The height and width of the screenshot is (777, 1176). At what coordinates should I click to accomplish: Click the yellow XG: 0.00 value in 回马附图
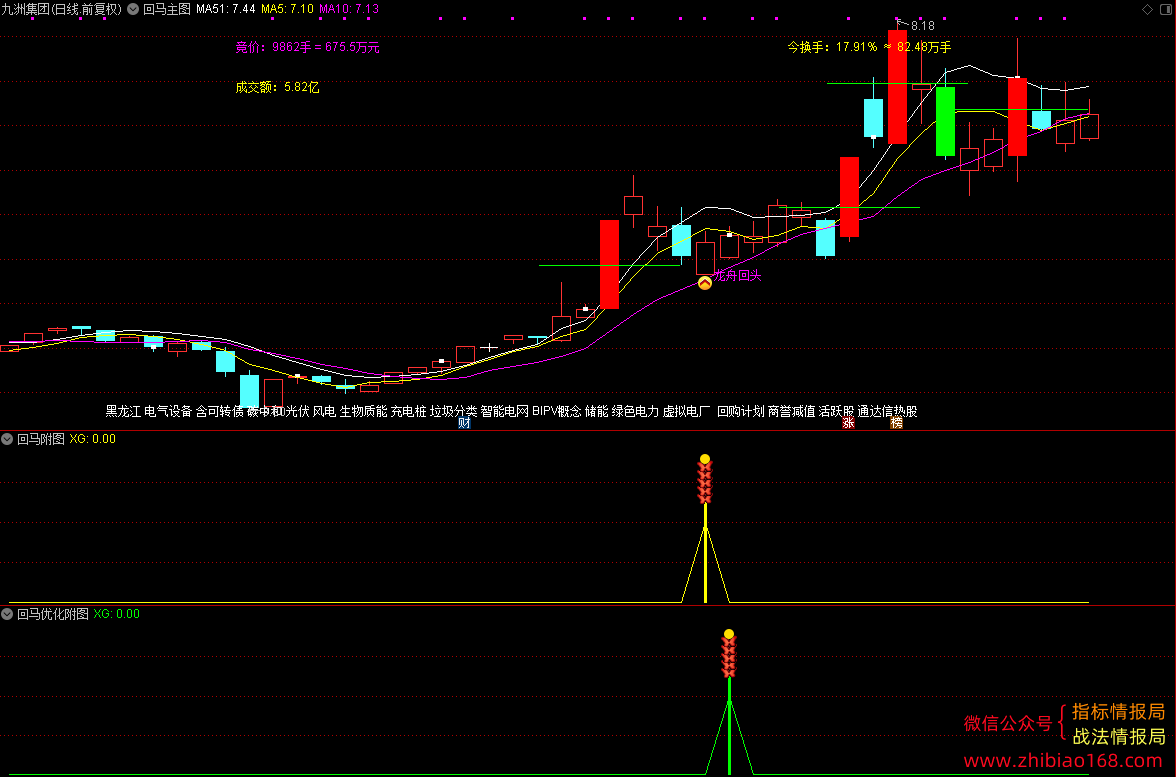point(92,439)
